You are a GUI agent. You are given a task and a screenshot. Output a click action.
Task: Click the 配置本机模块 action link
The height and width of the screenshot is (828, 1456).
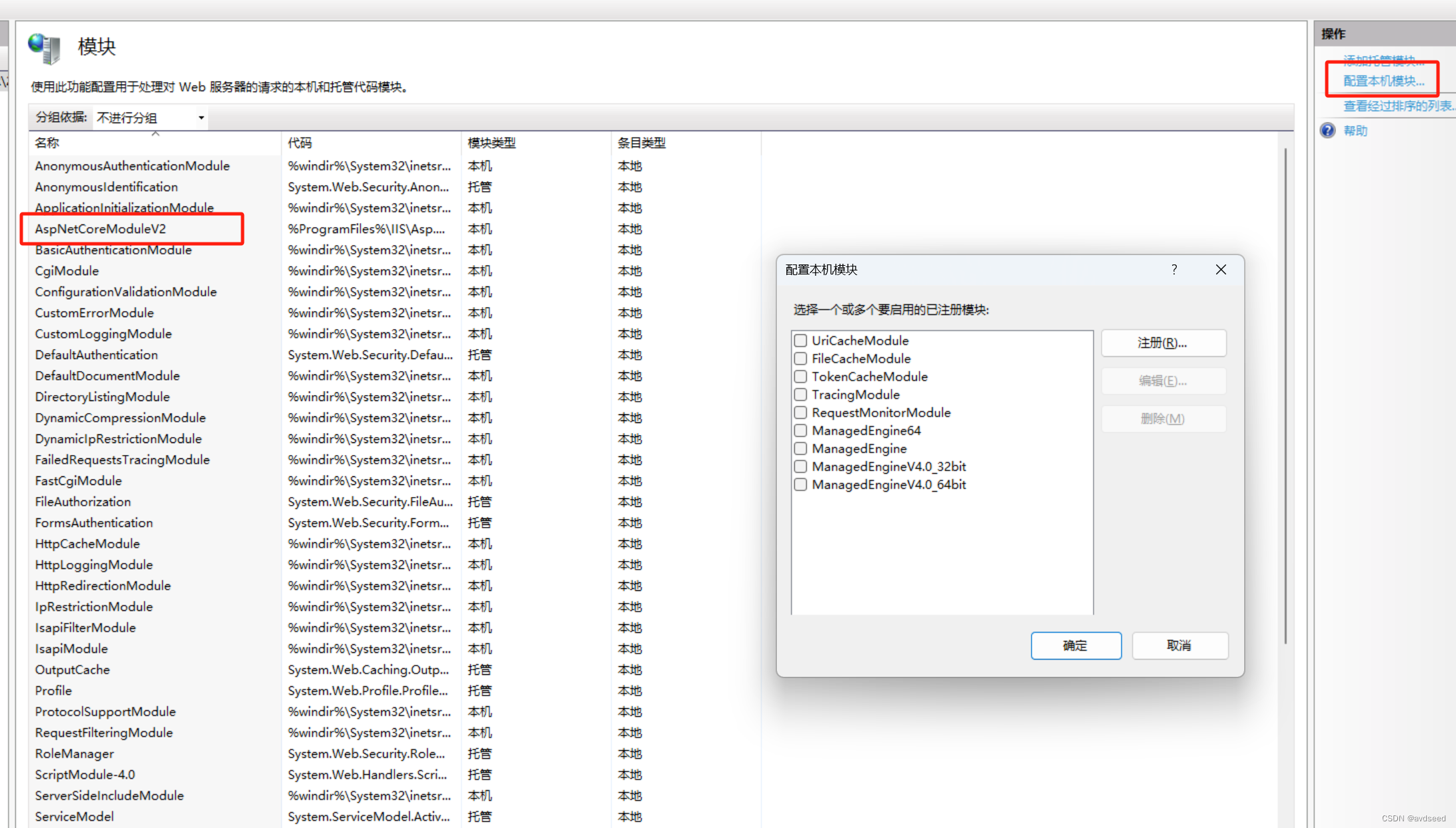tap(1383, 81)
